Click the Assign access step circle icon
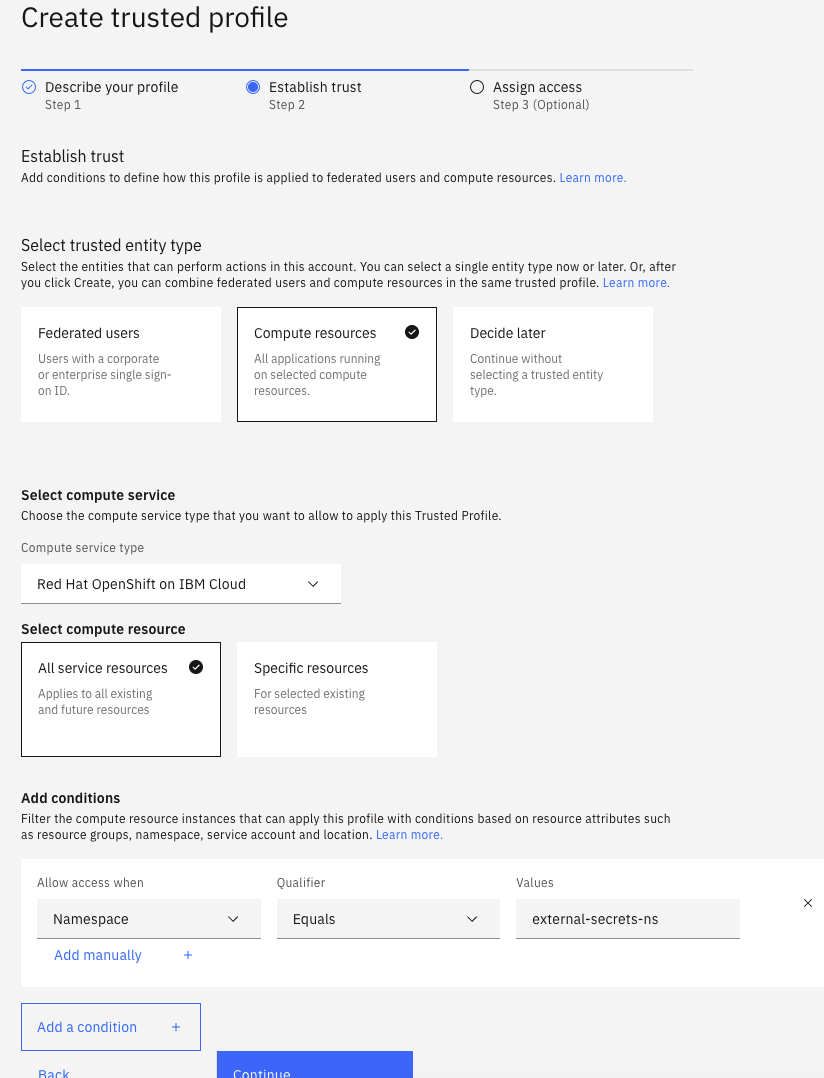This screenshot has height=1078, width=824. (x=477, y=87)
